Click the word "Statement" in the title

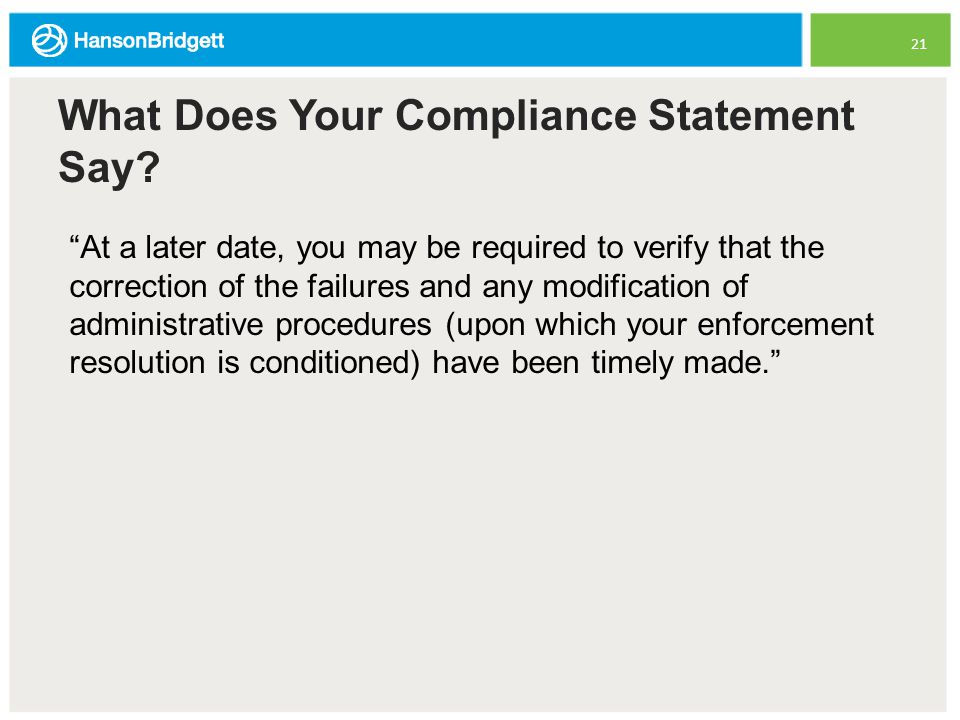coord(751,116)
